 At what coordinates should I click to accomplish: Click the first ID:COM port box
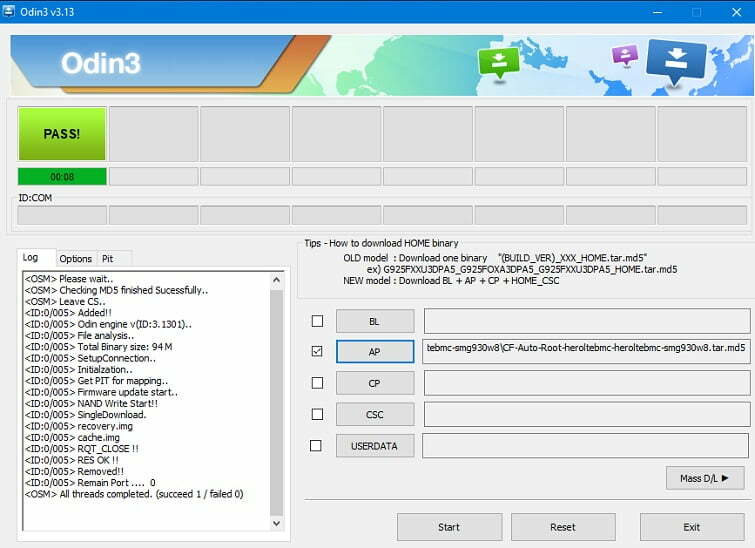(x=62, y=215)
